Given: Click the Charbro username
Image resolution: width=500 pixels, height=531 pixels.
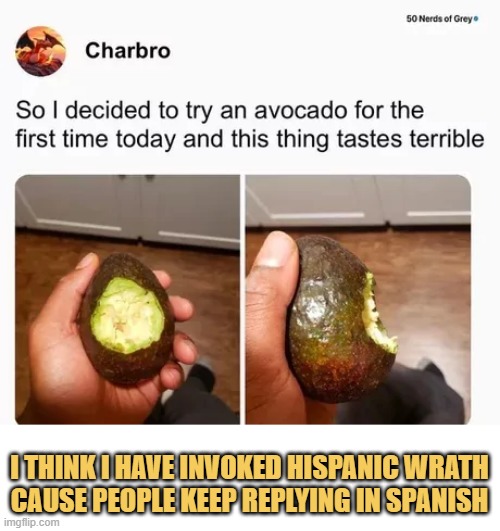Looking at the screenshot, I should click(128, 51).
